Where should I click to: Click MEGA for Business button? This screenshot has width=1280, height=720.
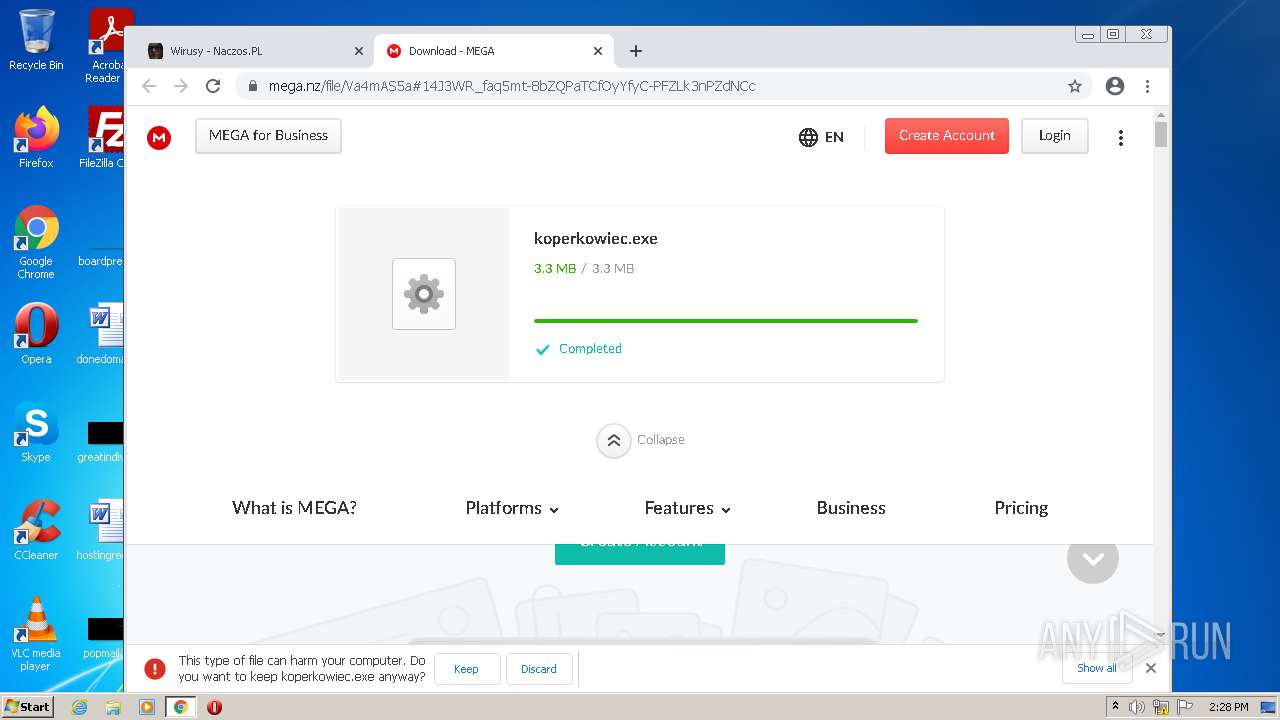coord(268,136)
